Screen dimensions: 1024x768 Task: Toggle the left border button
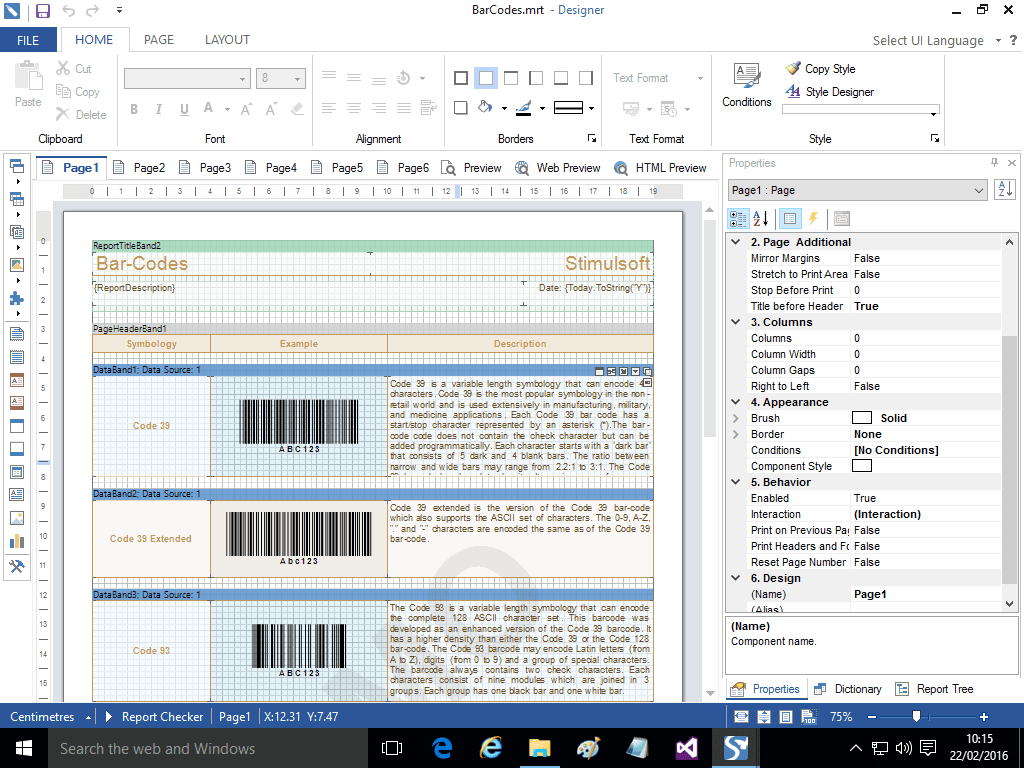[536, 78]
